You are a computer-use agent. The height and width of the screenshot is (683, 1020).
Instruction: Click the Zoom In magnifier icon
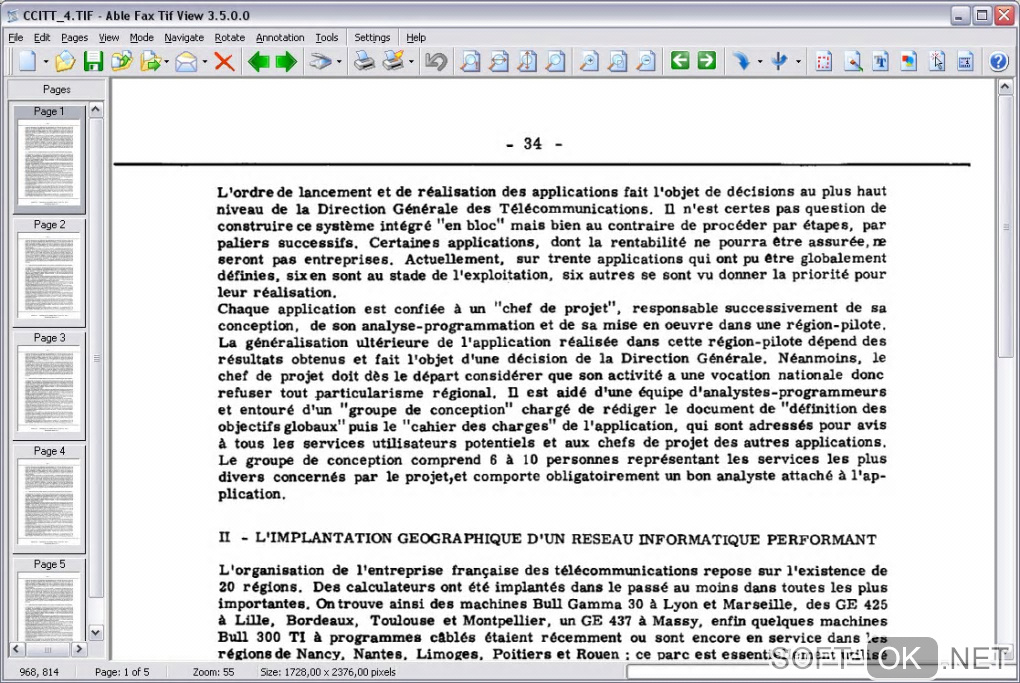click(589, 62)
